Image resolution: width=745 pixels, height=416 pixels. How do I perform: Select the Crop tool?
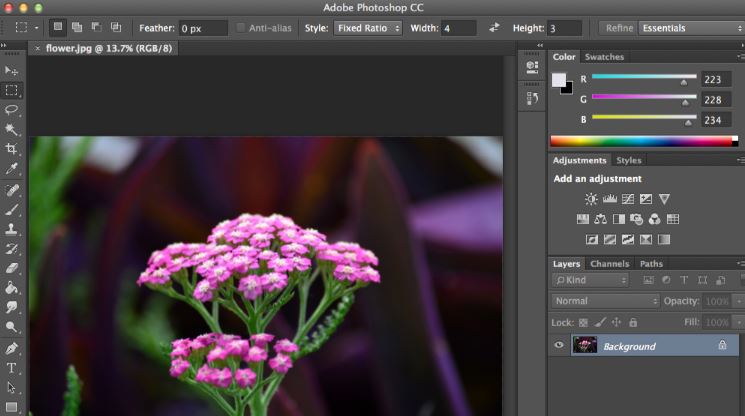click(x=11, y=149)
